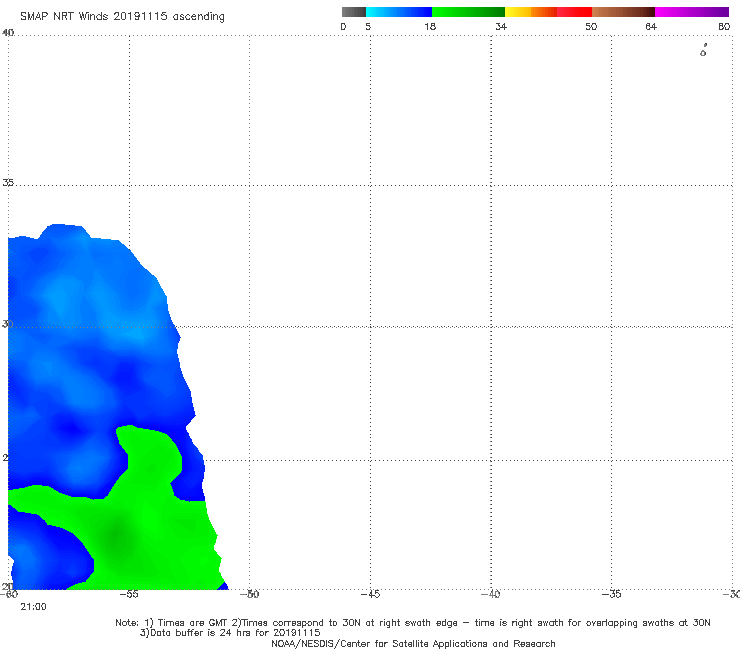Click the longitude label '-55' on bottom axis
The image size is (740, 650).
click(129, 594)
